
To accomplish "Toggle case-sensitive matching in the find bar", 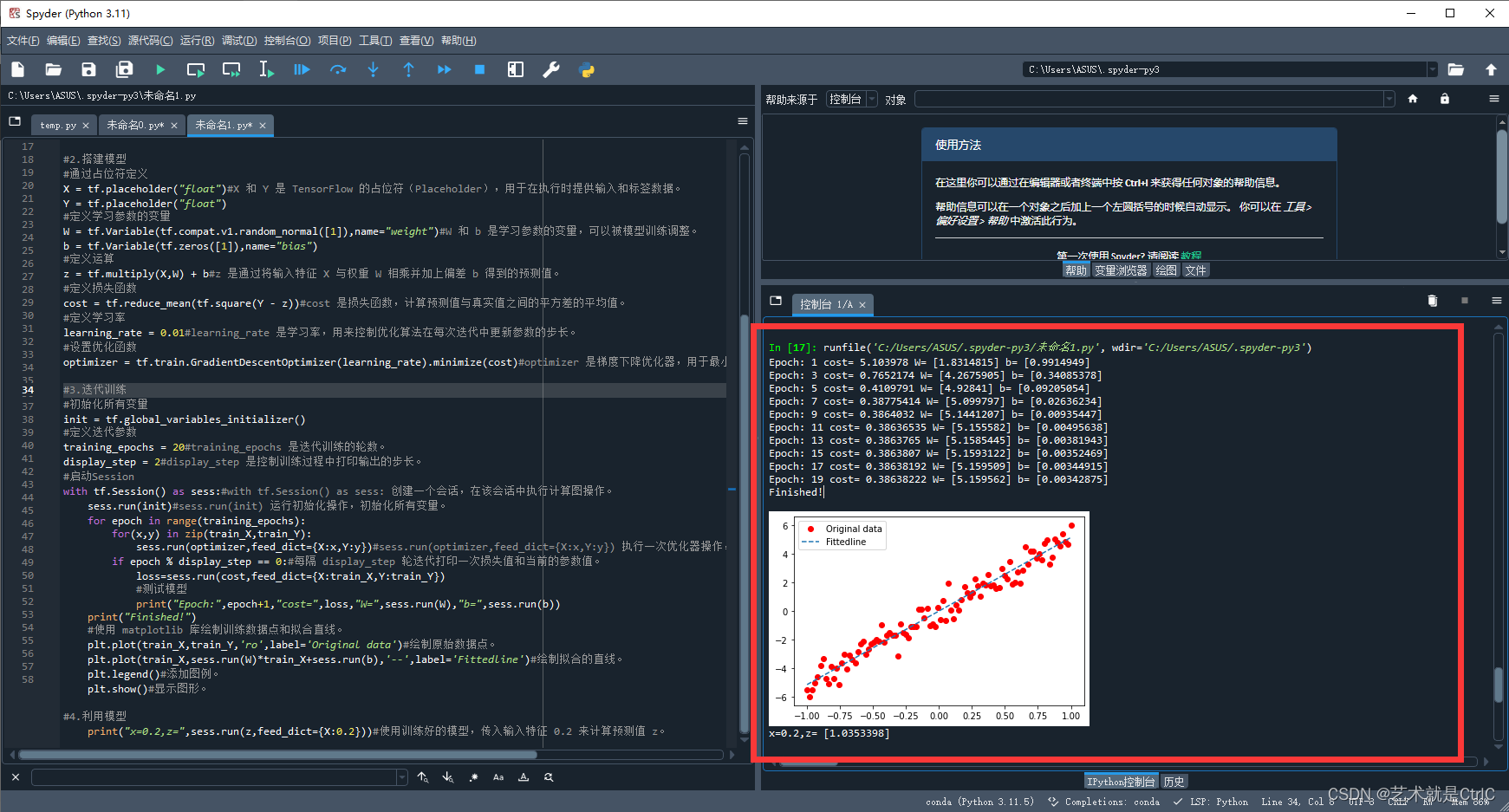I will 498,777.
